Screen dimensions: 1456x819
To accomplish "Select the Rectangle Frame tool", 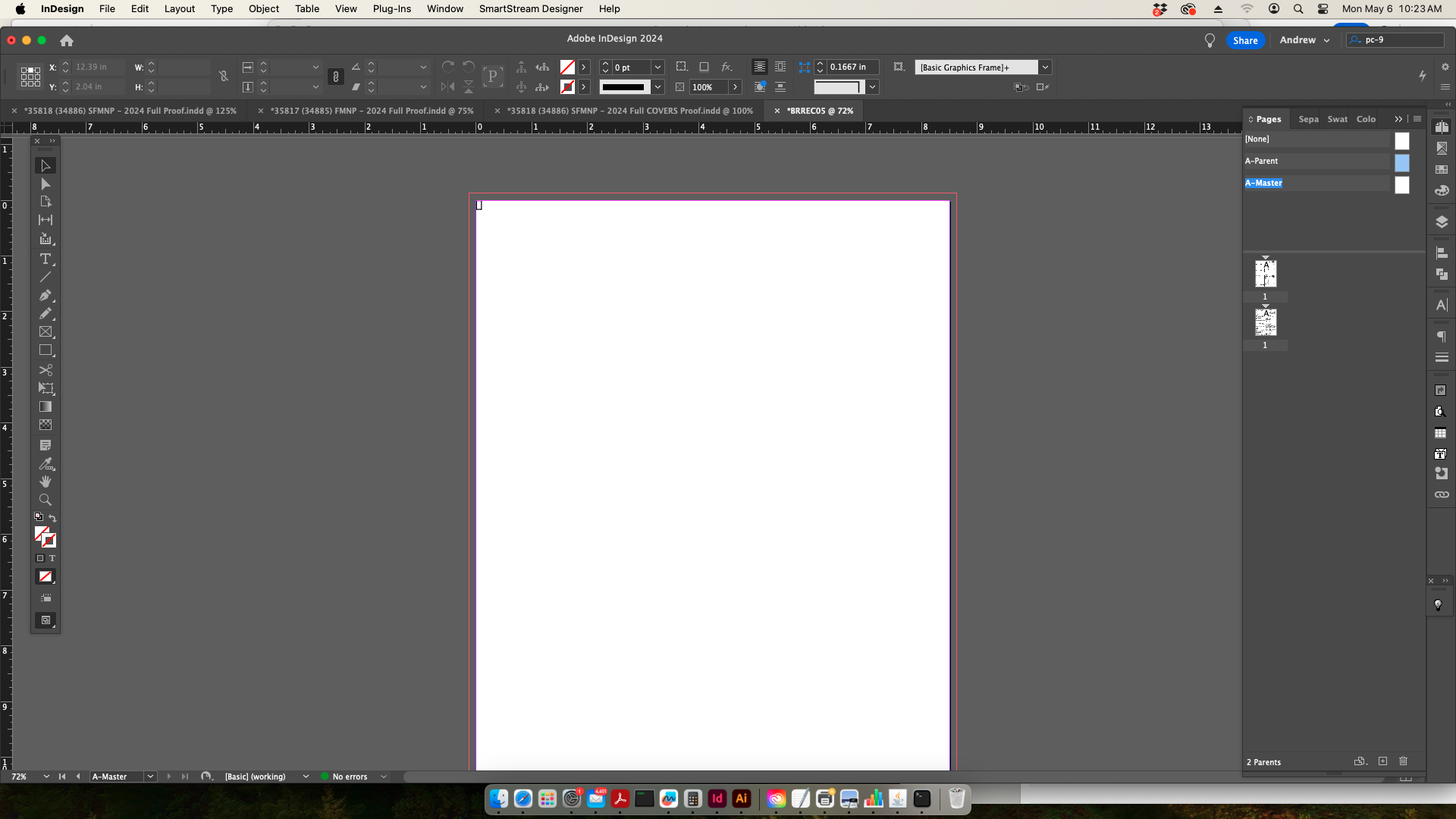I will [45, 332].
